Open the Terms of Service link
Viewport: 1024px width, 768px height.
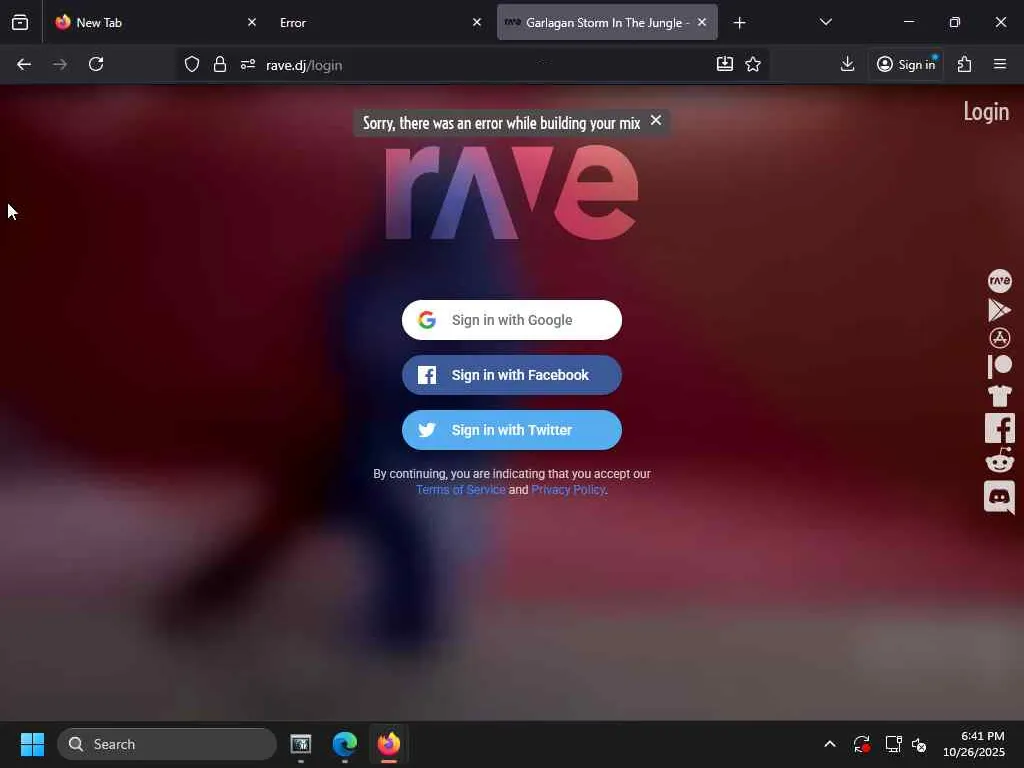point(460,490)
